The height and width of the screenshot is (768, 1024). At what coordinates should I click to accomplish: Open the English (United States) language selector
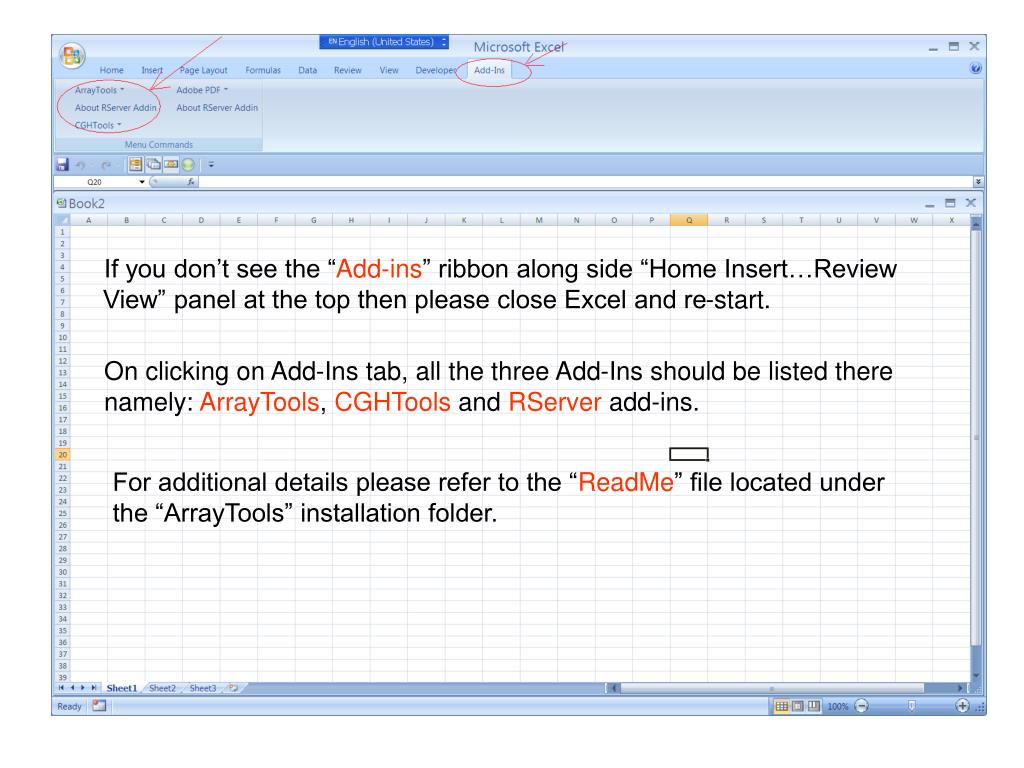[384, 42]
